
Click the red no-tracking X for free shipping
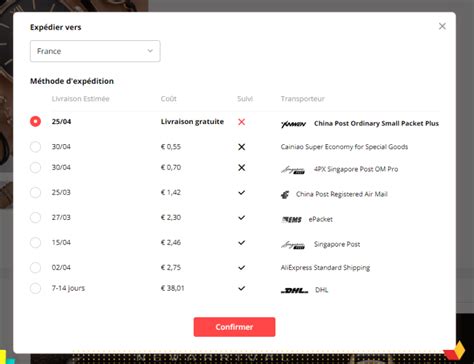(x=242, y=122)
